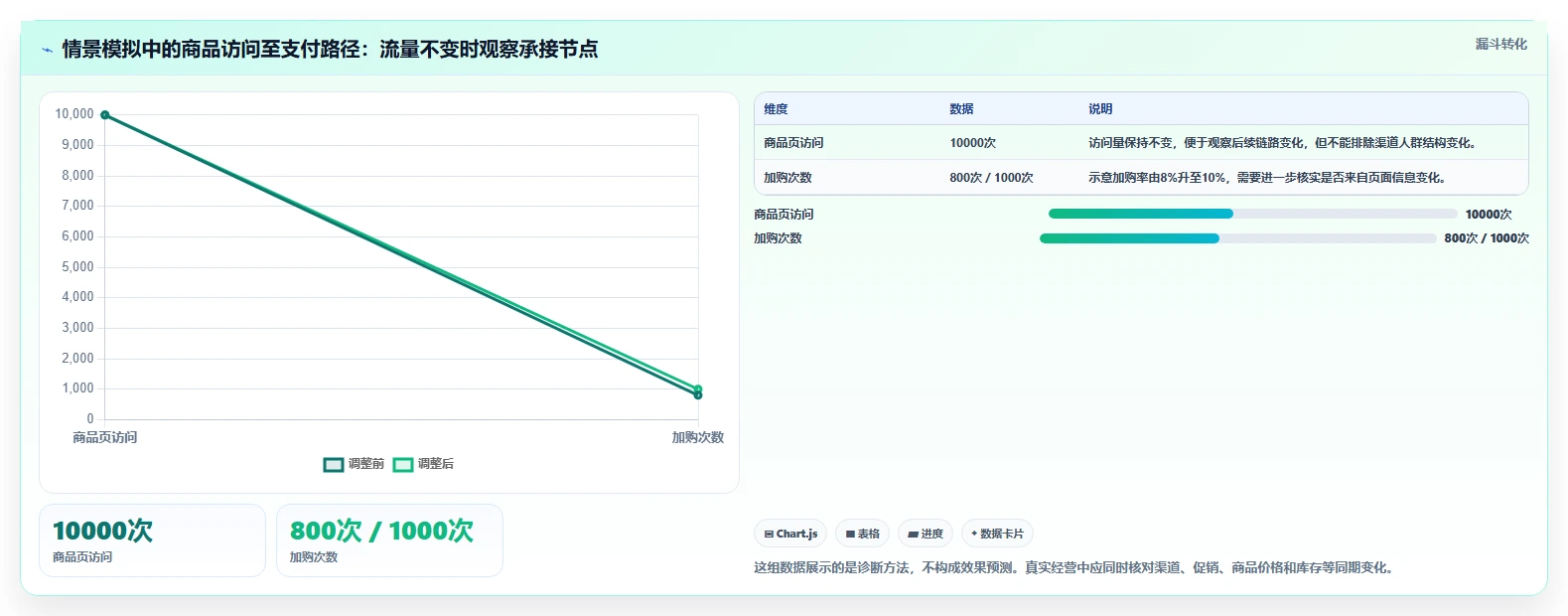Click the 访问量保持不变 explanation cell

click(x=1282, y=143)
